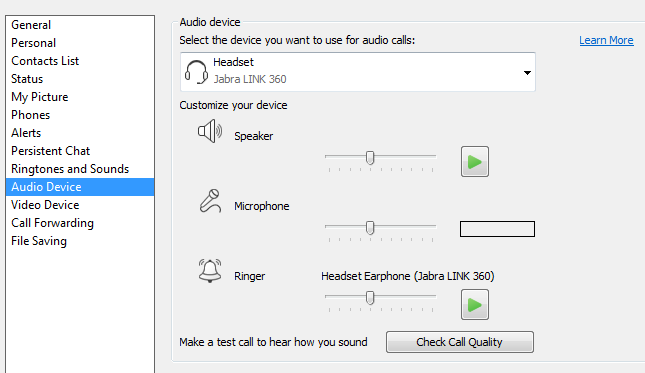Click the Ringer volume slider handle
The image size is (645, 373).
click(x=370, y=297)
